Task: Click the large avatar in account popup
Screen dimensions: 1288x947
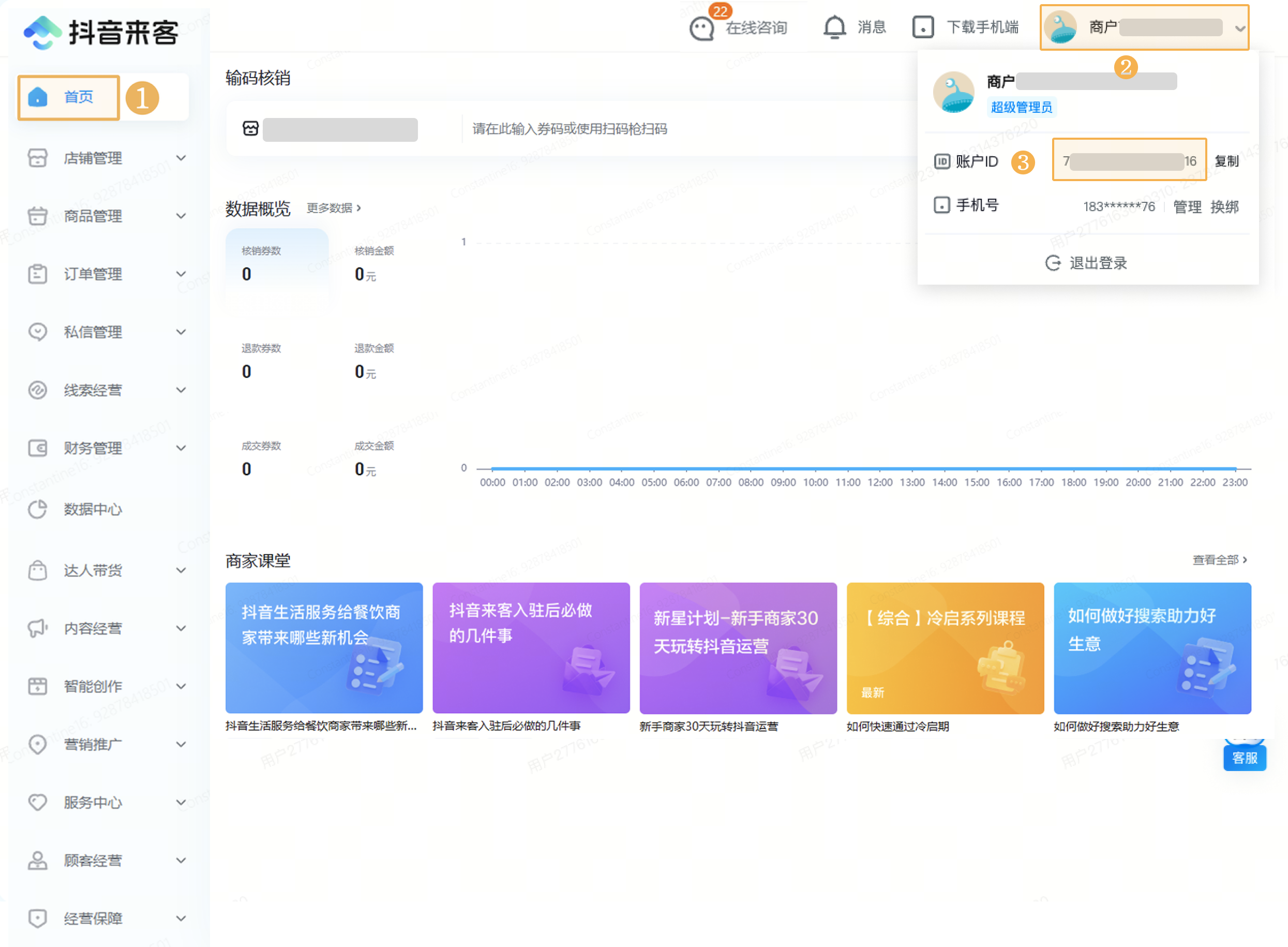Action: (x=953, y=92)
